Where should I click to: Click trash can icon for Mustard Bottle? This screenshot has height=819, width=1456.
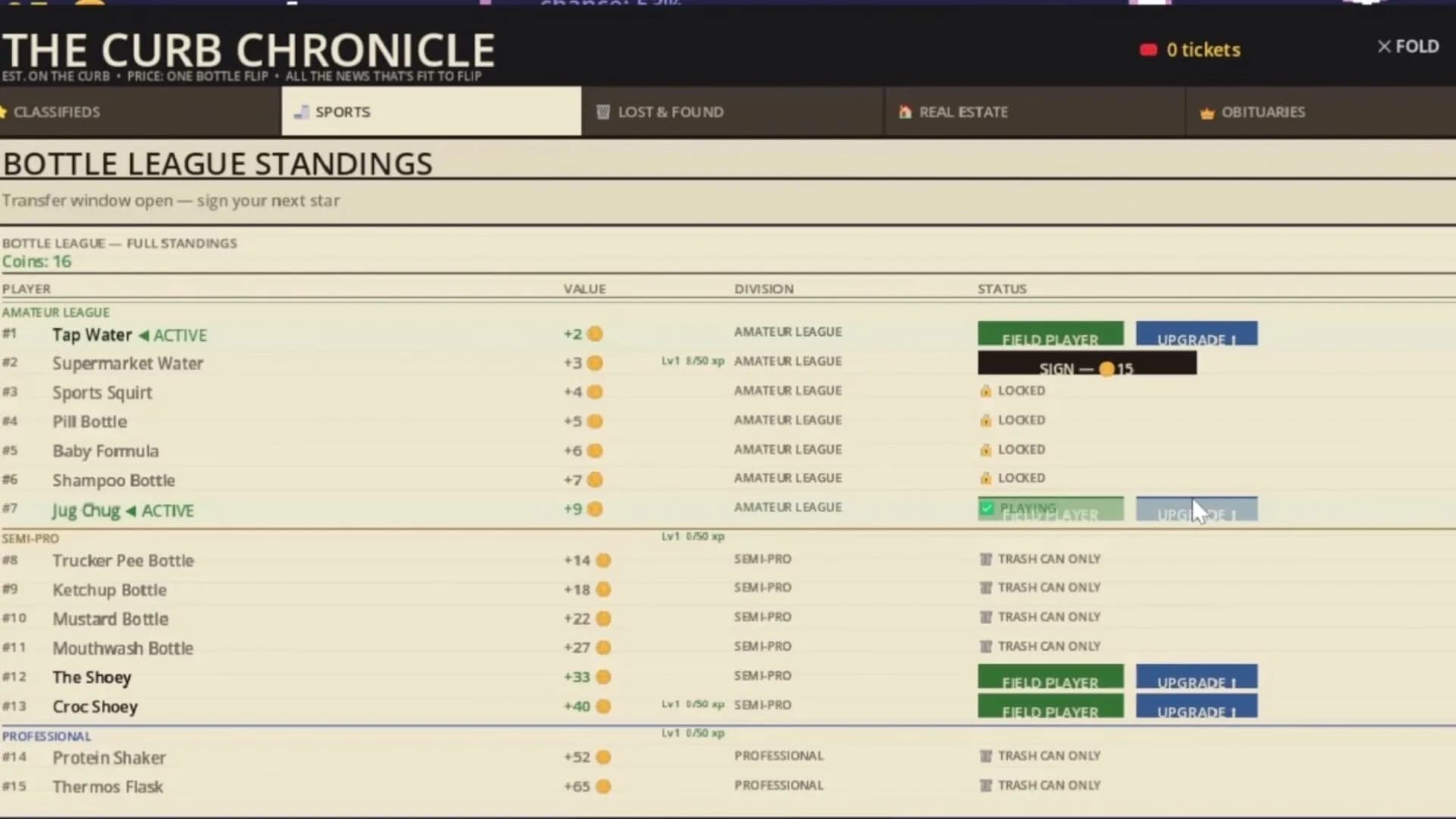coord(986,618)
